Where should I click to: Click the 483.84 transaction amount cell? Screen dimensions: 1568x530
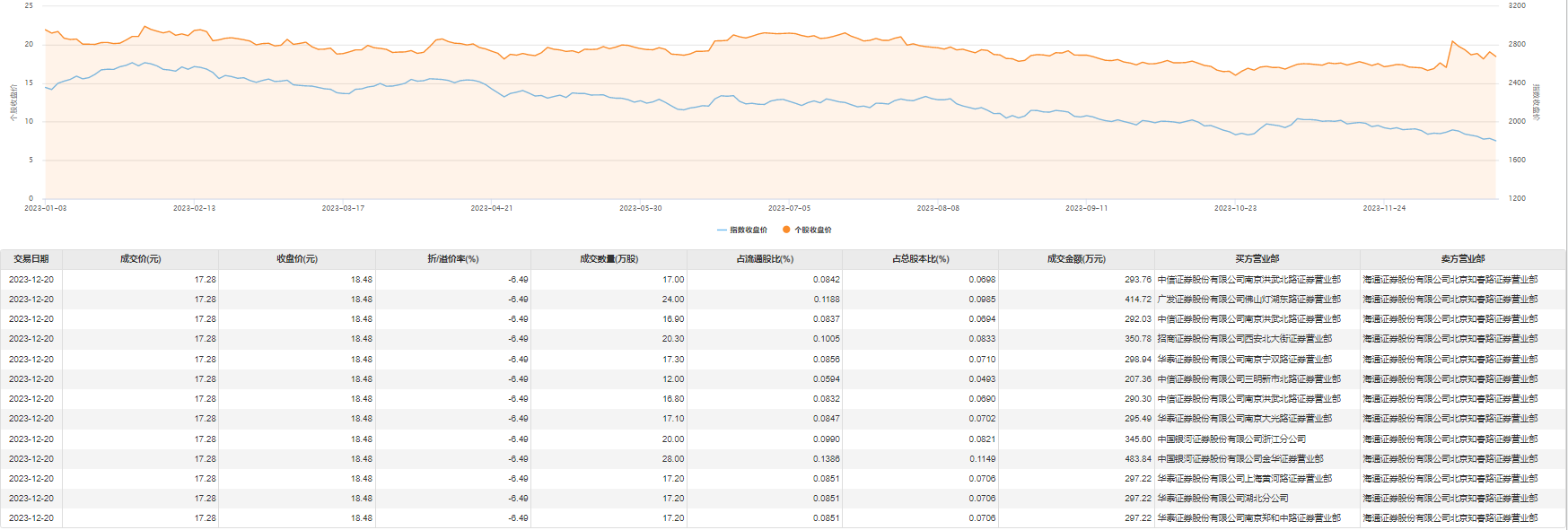click(1137, 459)
